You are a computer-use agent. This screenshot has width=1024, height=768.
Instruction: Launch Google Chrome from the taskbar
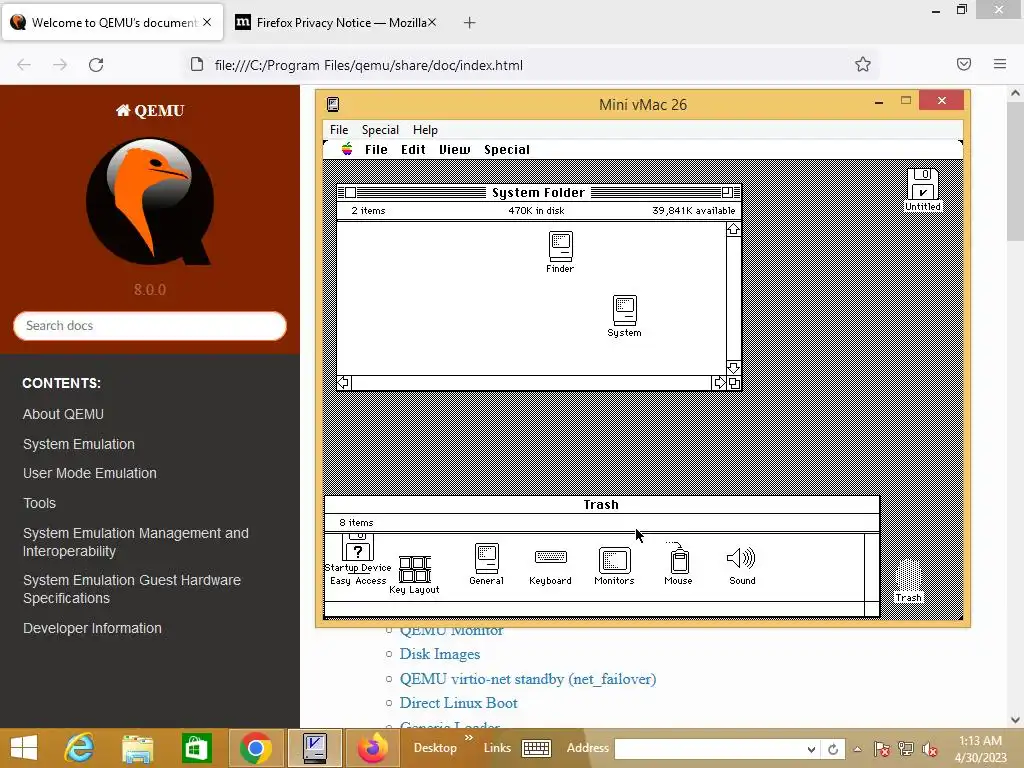tap(255, 748)
